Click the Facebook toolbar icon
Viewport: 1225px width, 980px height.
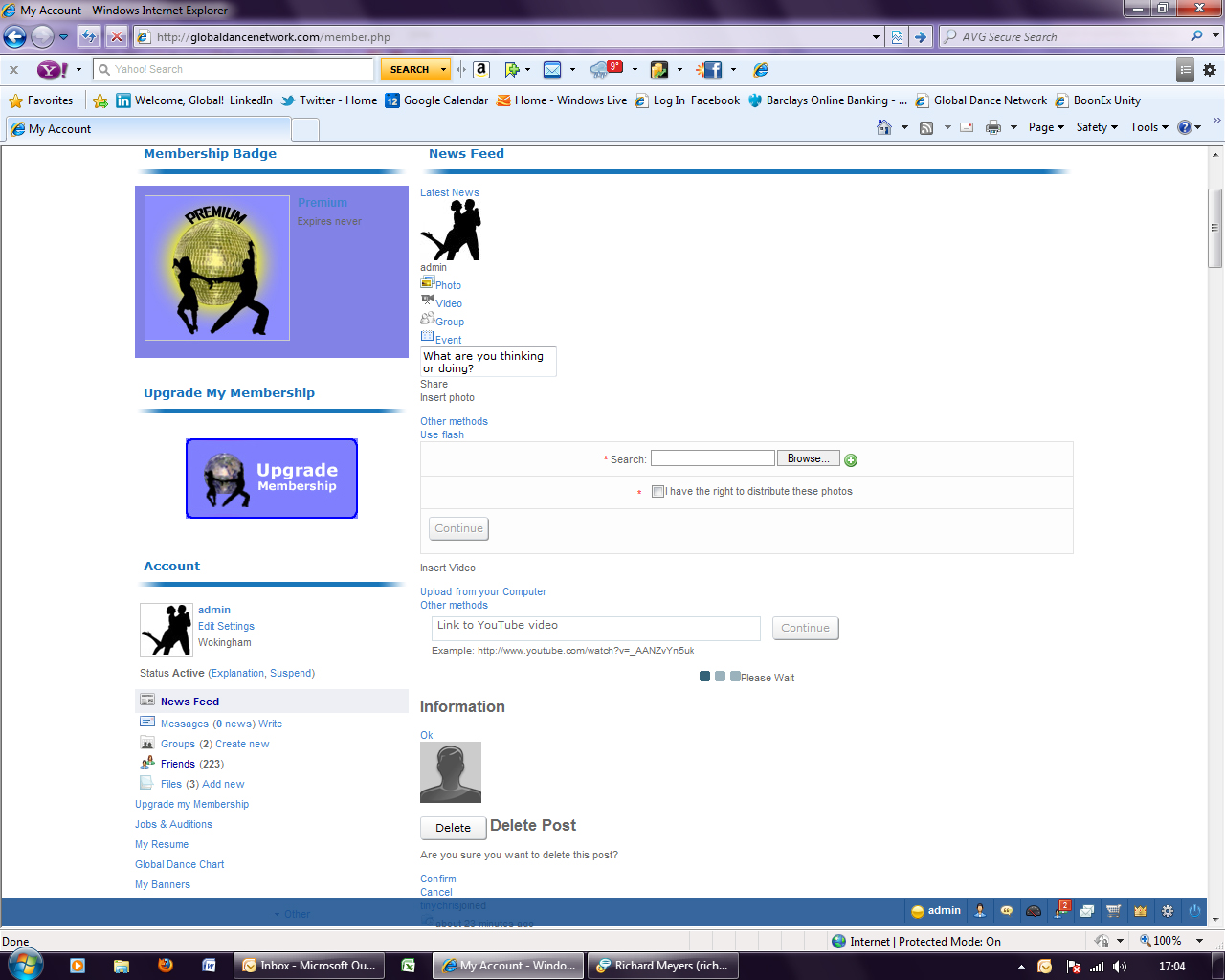click(710, 70)
